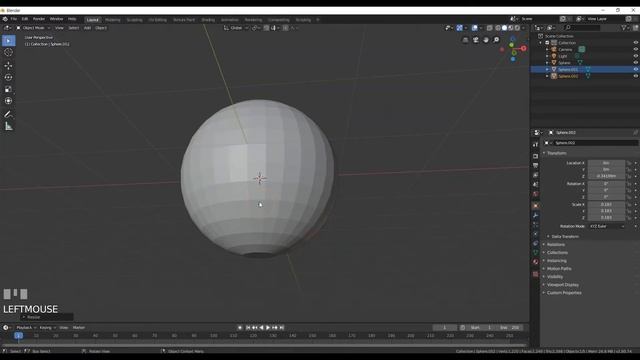Open the viewport Add menu

point(87,28)
